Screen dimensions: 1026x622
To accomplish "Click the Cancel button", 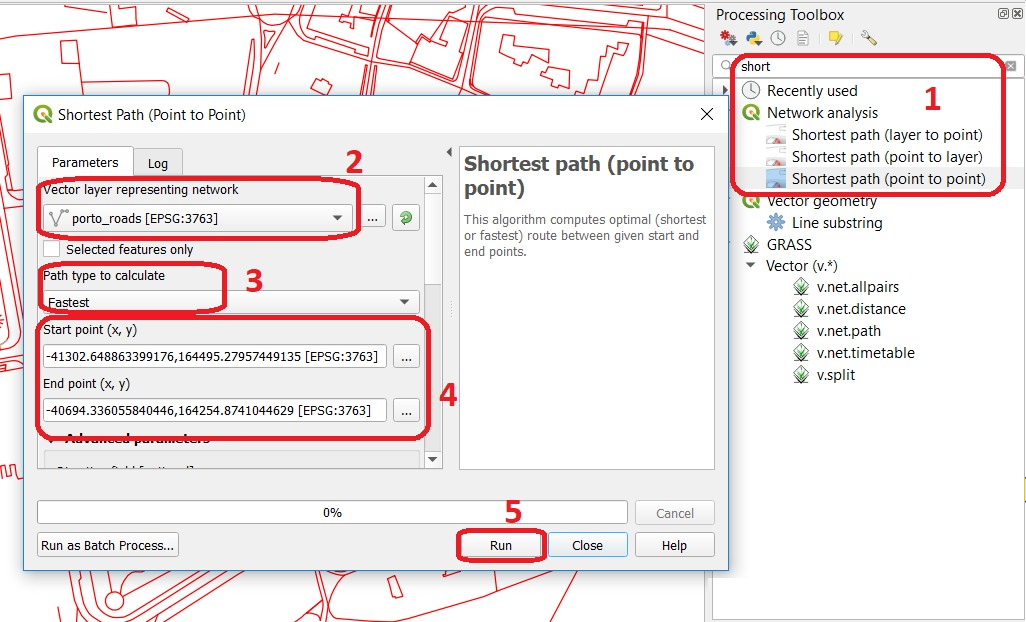I will pos(675,513).
